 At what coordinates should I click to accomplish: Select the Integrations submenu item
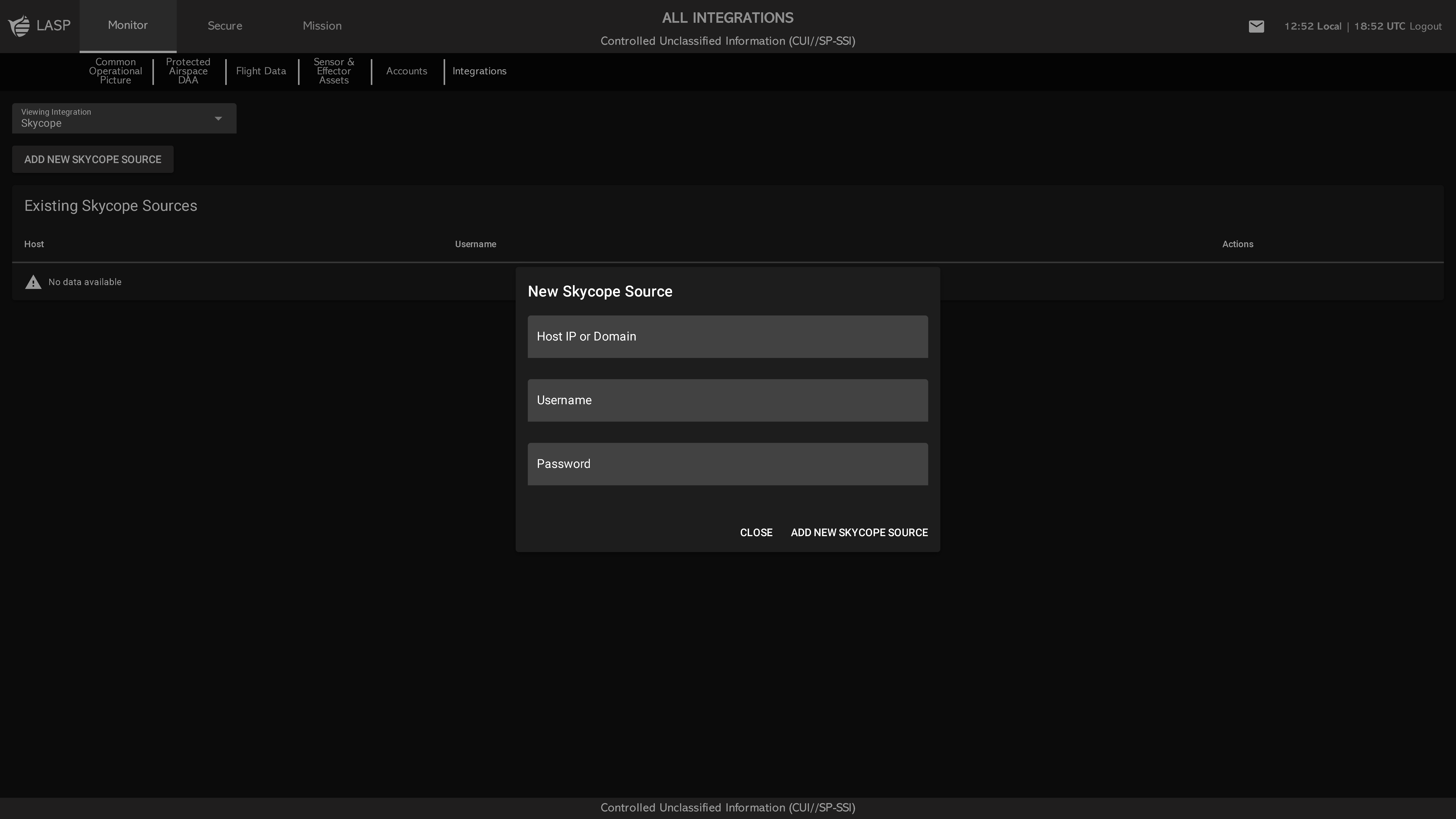pyautogui.click(x=479, y=71)
